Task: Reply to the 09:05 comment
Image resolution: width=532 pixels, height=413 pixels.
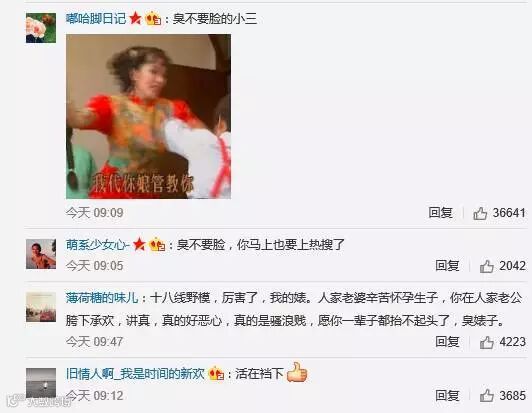Action: click(447, 266)
